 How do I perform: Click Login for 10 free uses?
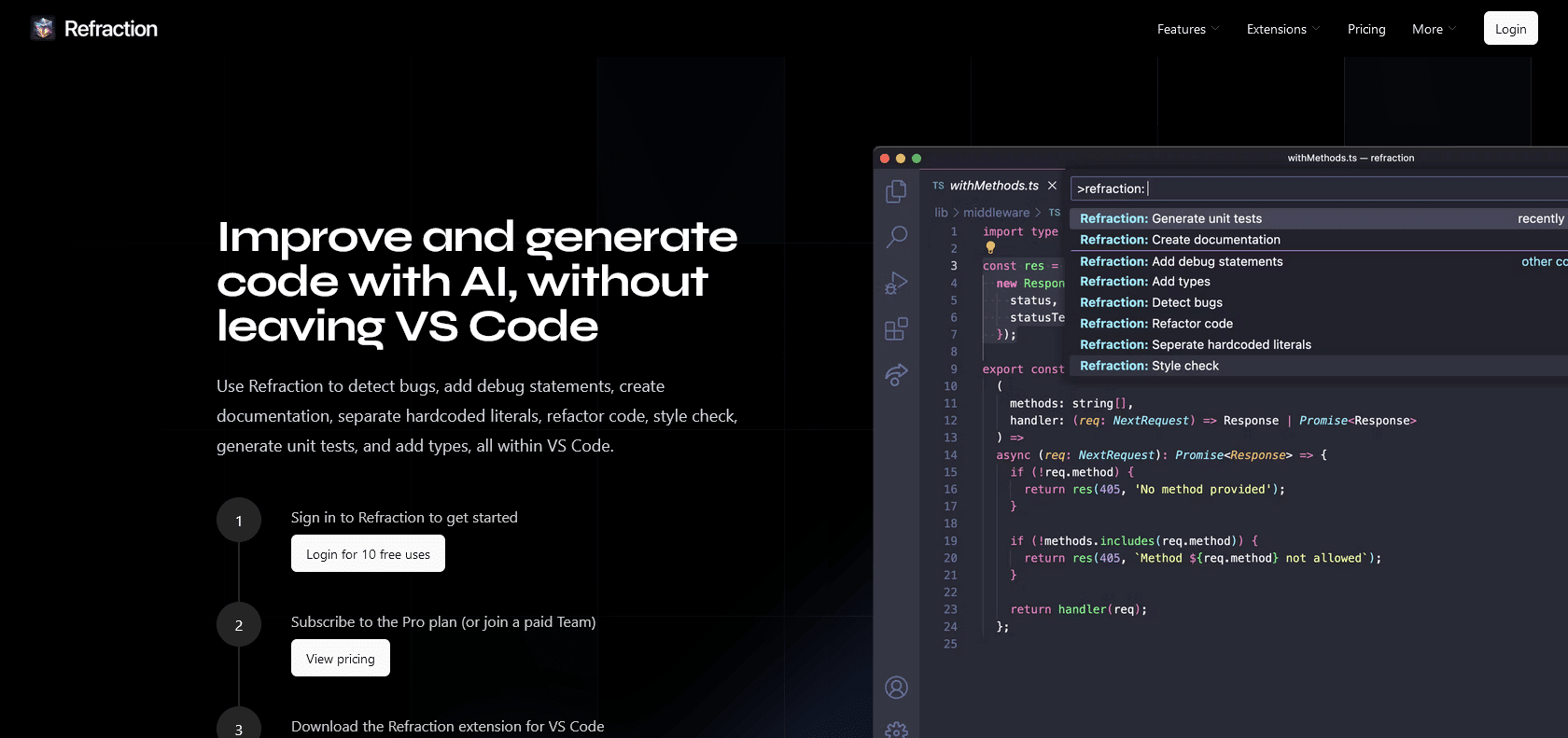click(368, 553)
